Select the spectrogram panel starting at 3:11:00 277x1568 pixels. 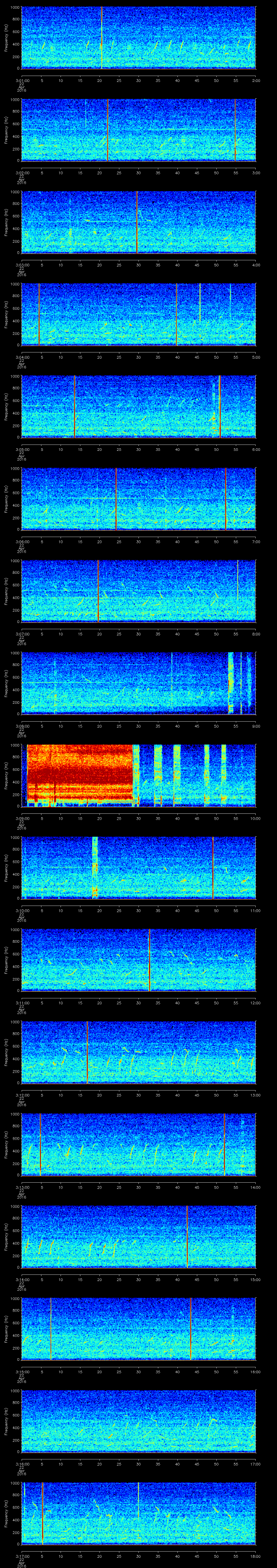(x=138, y=960)
